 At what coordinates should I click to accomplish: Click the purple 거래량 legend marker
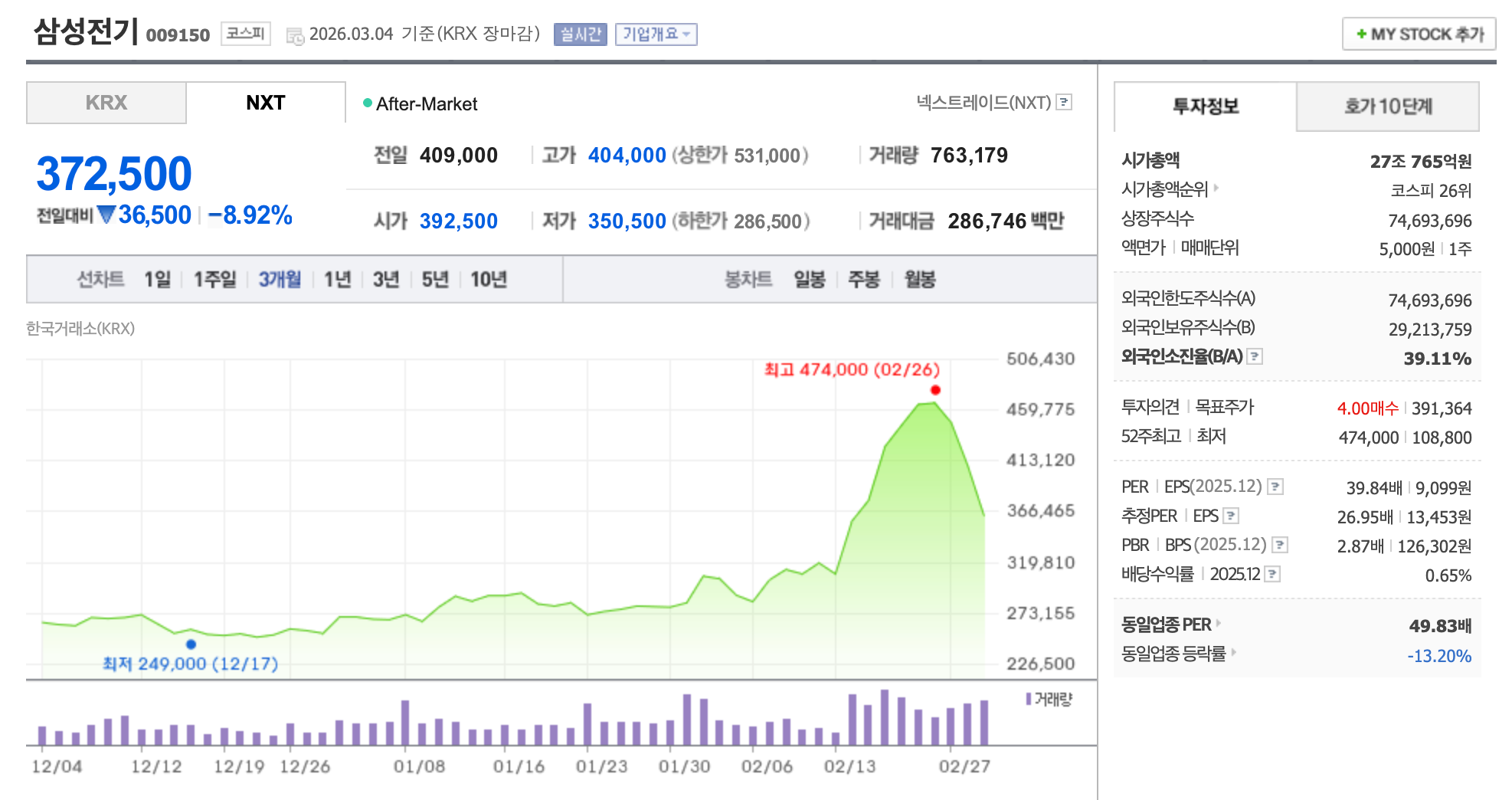click(x=1029, y=699)
